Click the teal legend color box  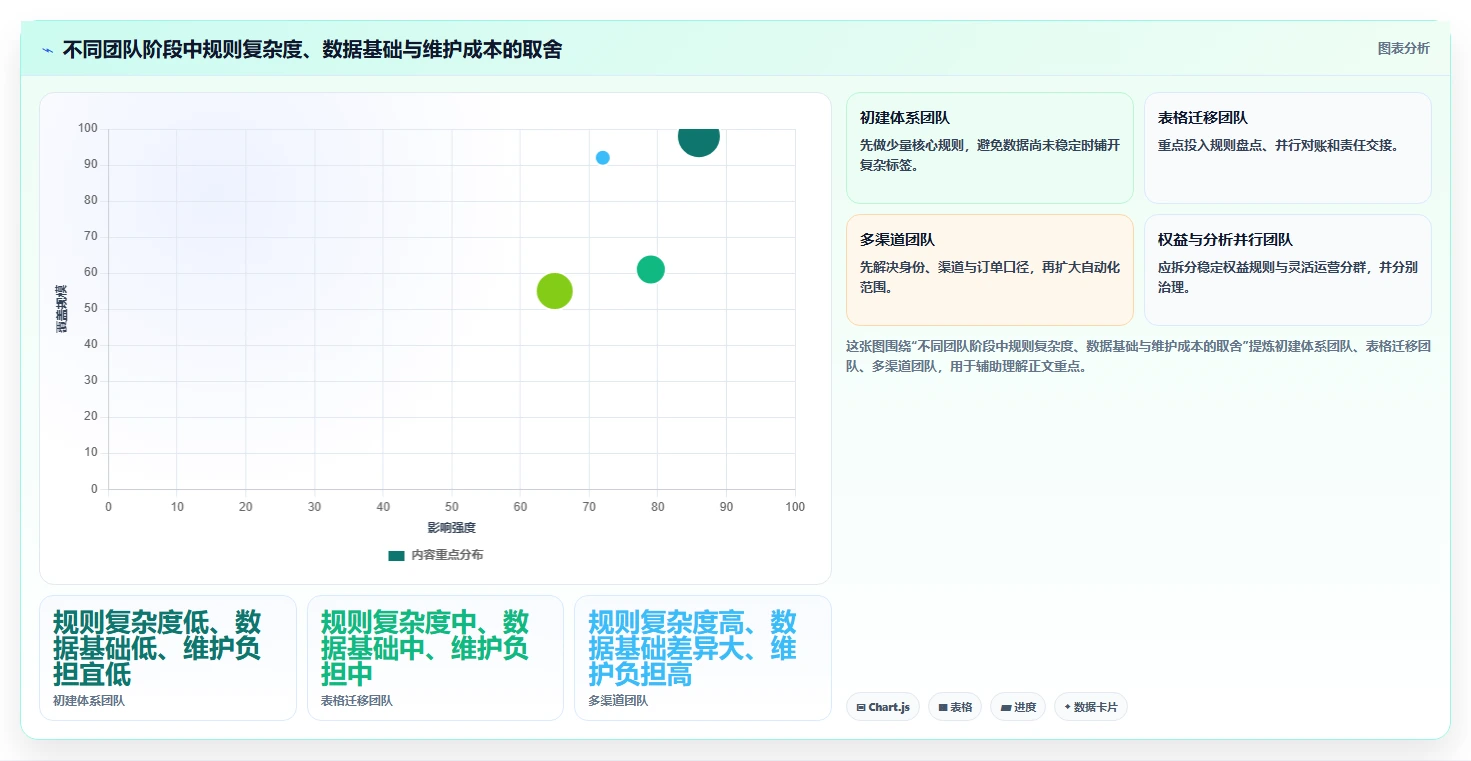(396, 555)
